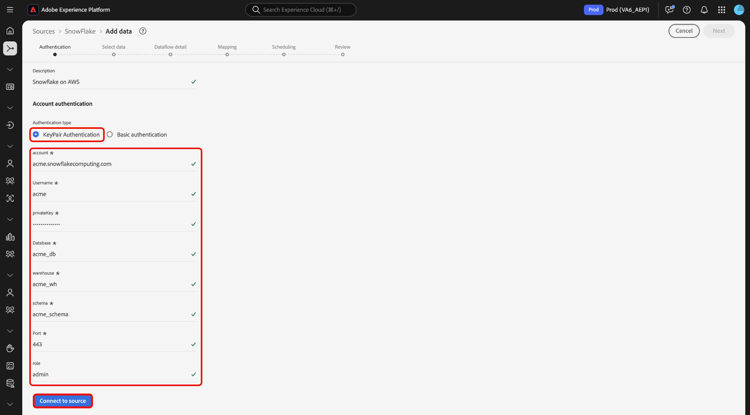Viewport: 750px width, 415px height.
Task: Click the account field
Action: pyautogui.click(x=114, y=164)
